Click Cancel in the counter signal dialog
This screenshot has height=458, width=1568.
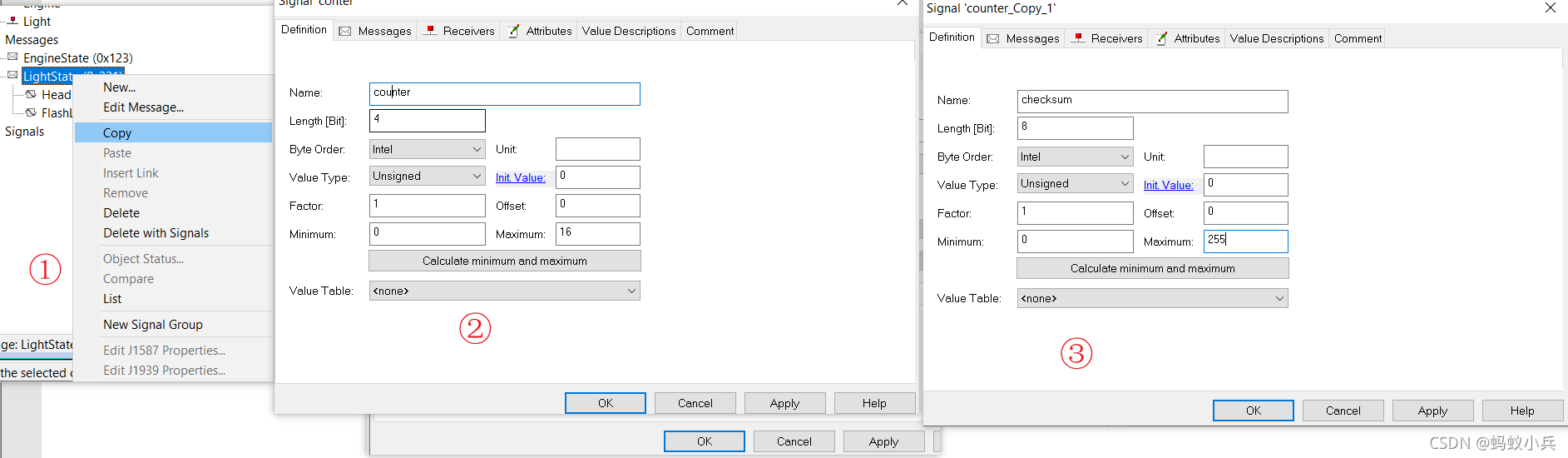pos(695,403)
